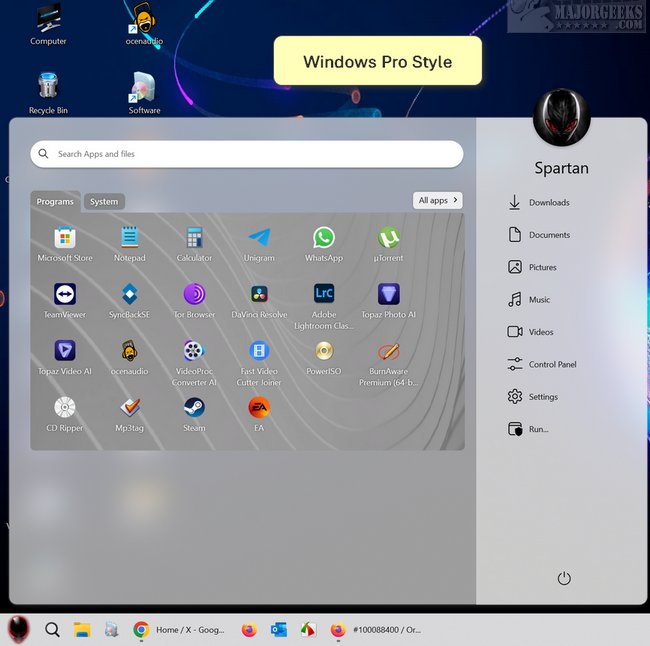Open the Calculator app
The width and height of the screenshot is (650, 646).
pyautogui.click(x=194, y=244)
